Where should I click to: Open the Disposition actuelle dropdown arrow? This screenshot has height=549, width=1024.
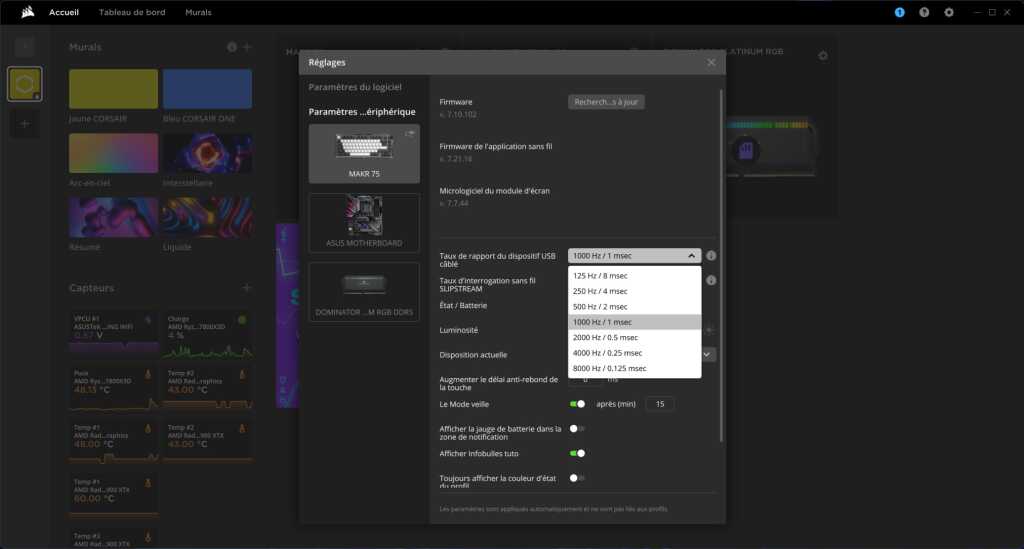[708, 354]
